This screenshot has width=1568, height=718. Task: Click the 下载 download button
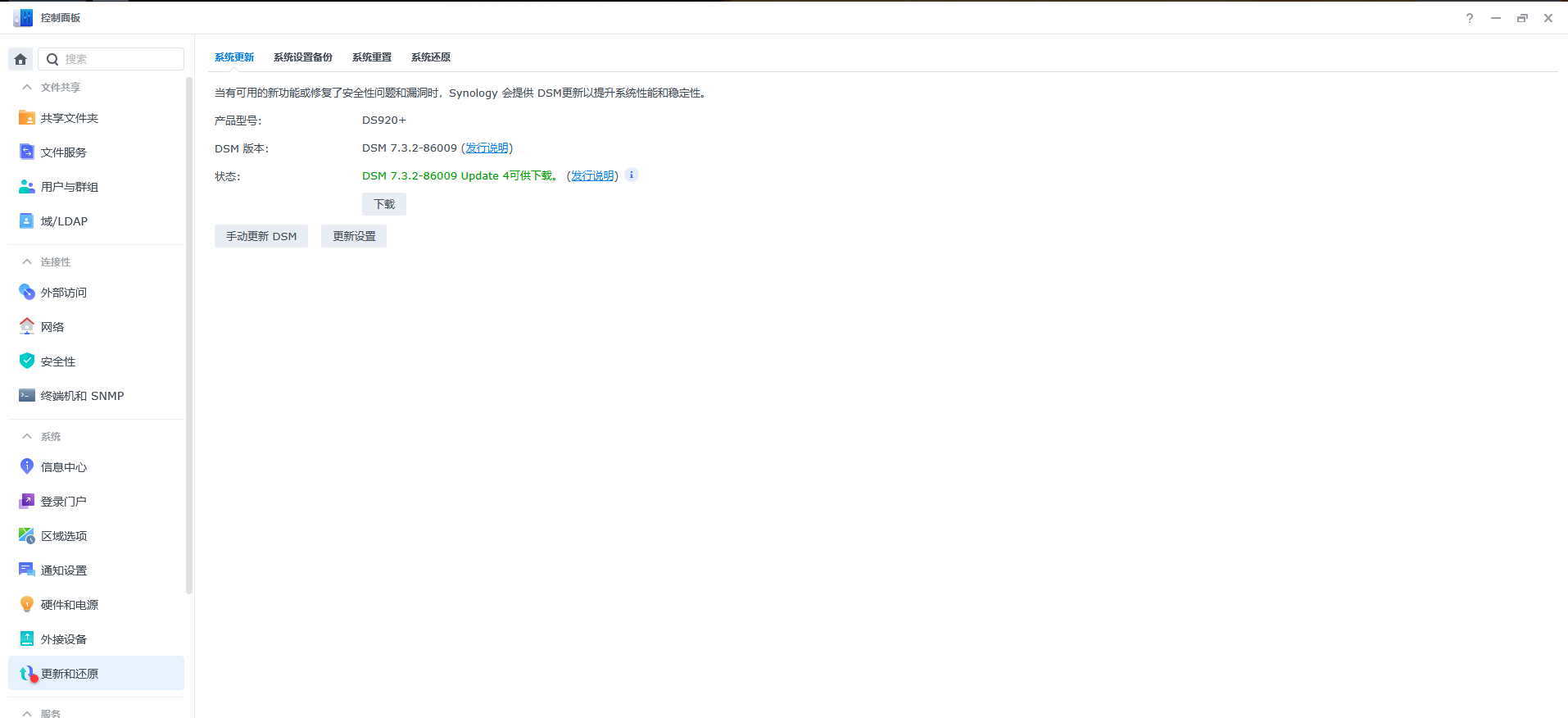tap(384, 204)
